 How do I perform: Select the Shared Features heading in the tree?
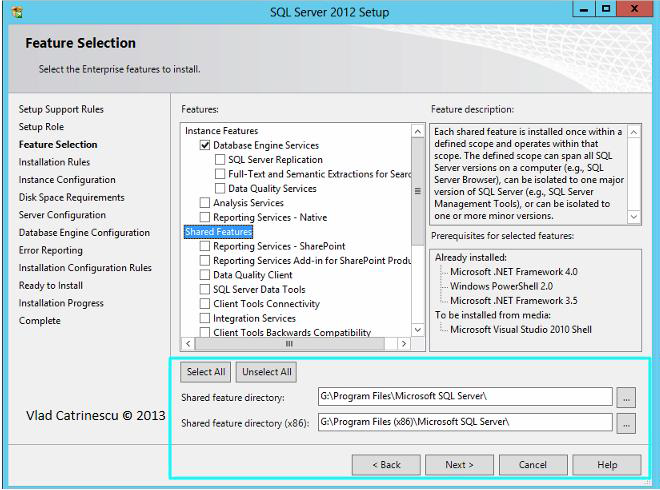(x=218, y=232)
